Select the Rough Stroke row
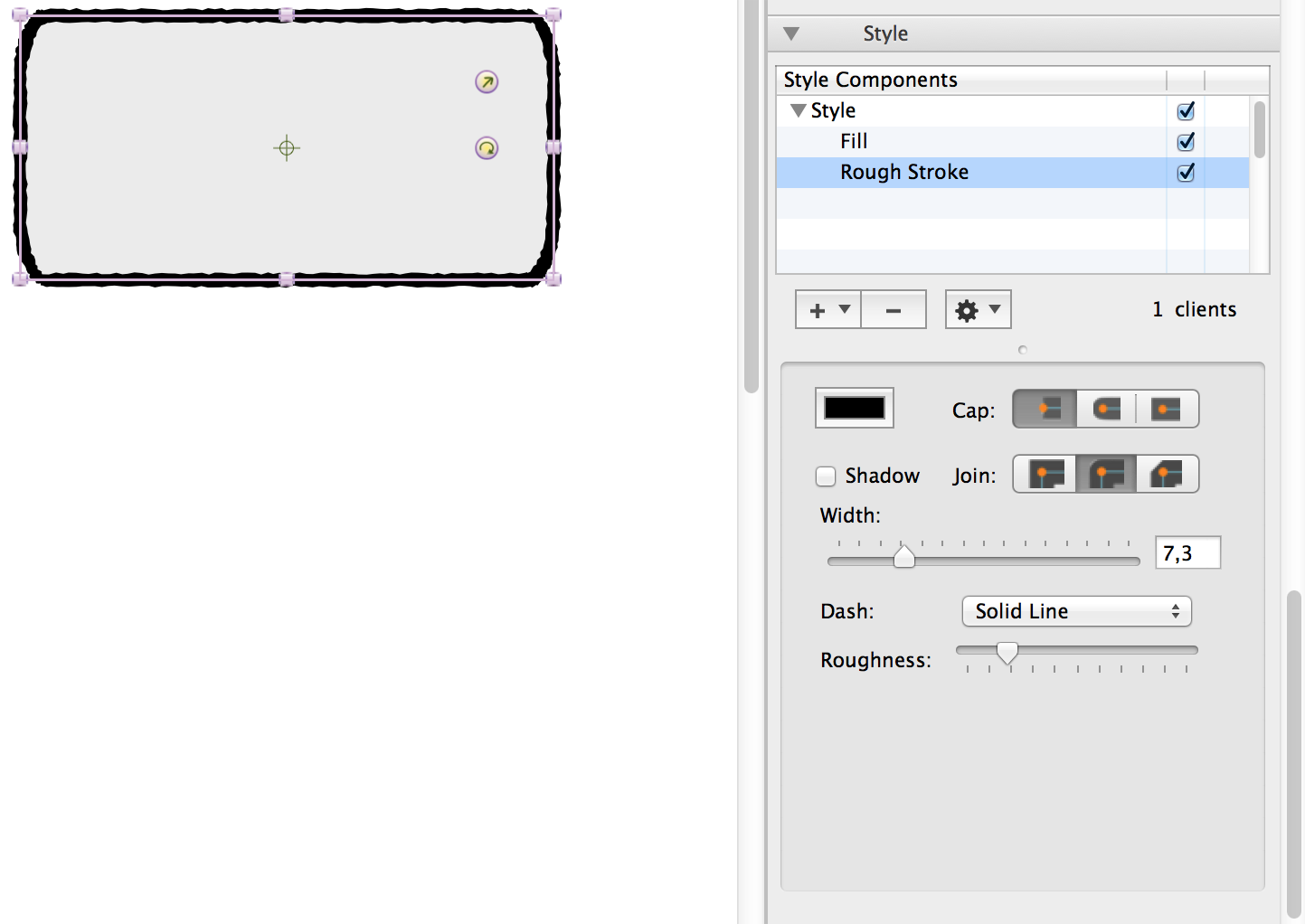Viewport: 1305px width, 924px height. click(x=1013, y=173)
